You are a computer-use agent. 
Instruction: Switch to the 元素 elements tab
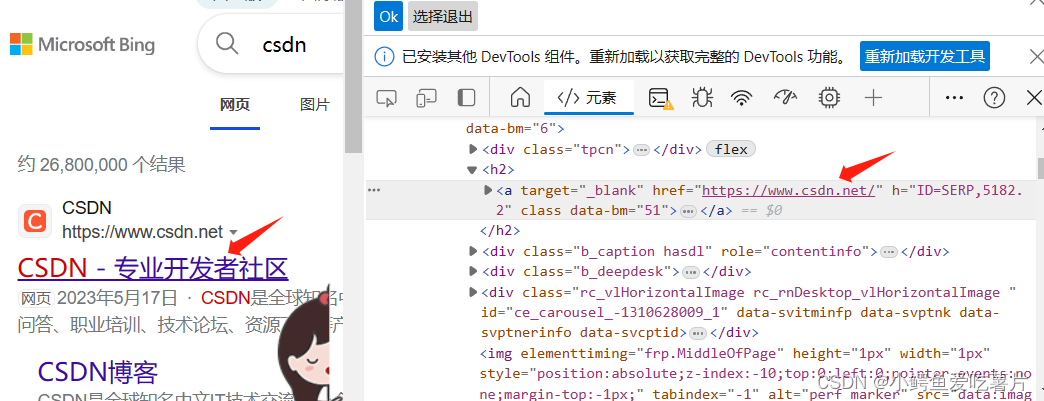point(588,99)
